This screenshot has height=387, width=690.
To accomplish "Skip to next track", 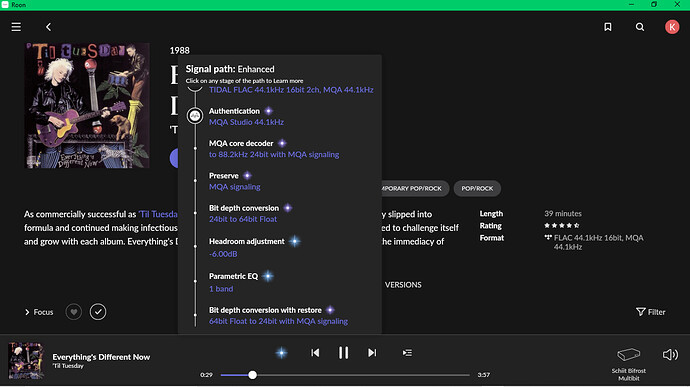I will (372, 353).
